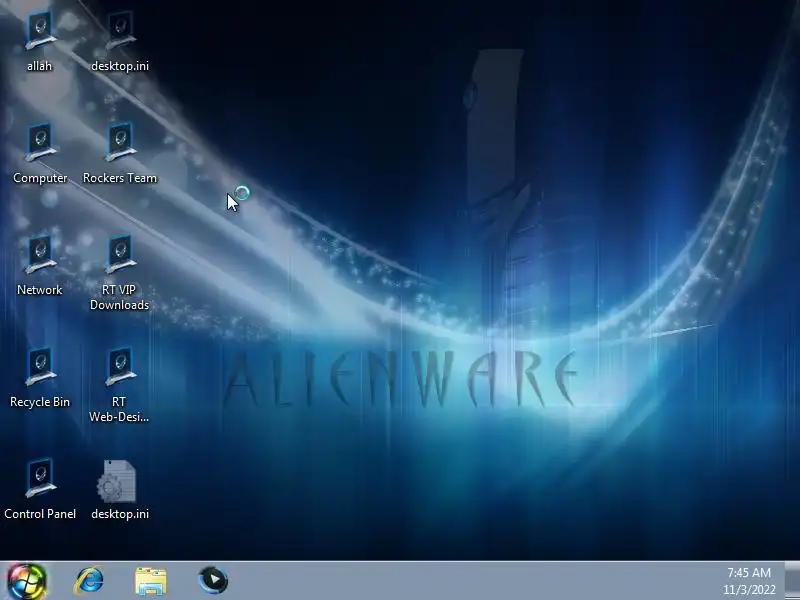Select the RT Web-Desi... shortcut icon

(120, 385)
